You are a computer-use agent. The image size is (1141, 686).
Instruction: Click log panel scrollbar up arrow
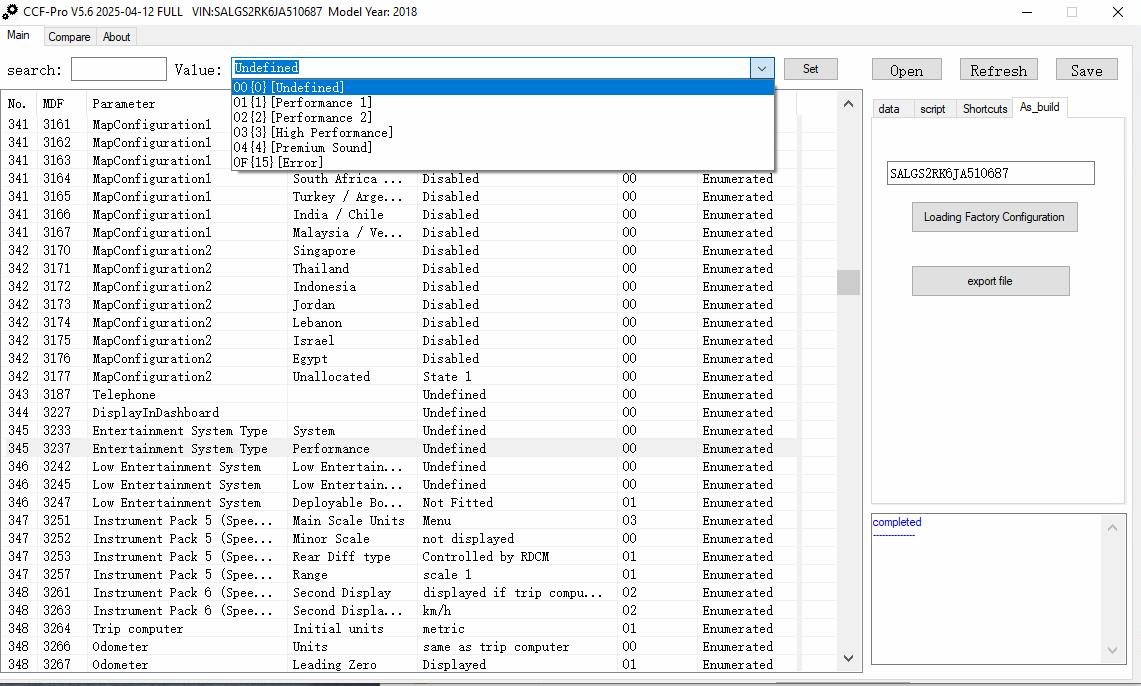pos(1113,528)
